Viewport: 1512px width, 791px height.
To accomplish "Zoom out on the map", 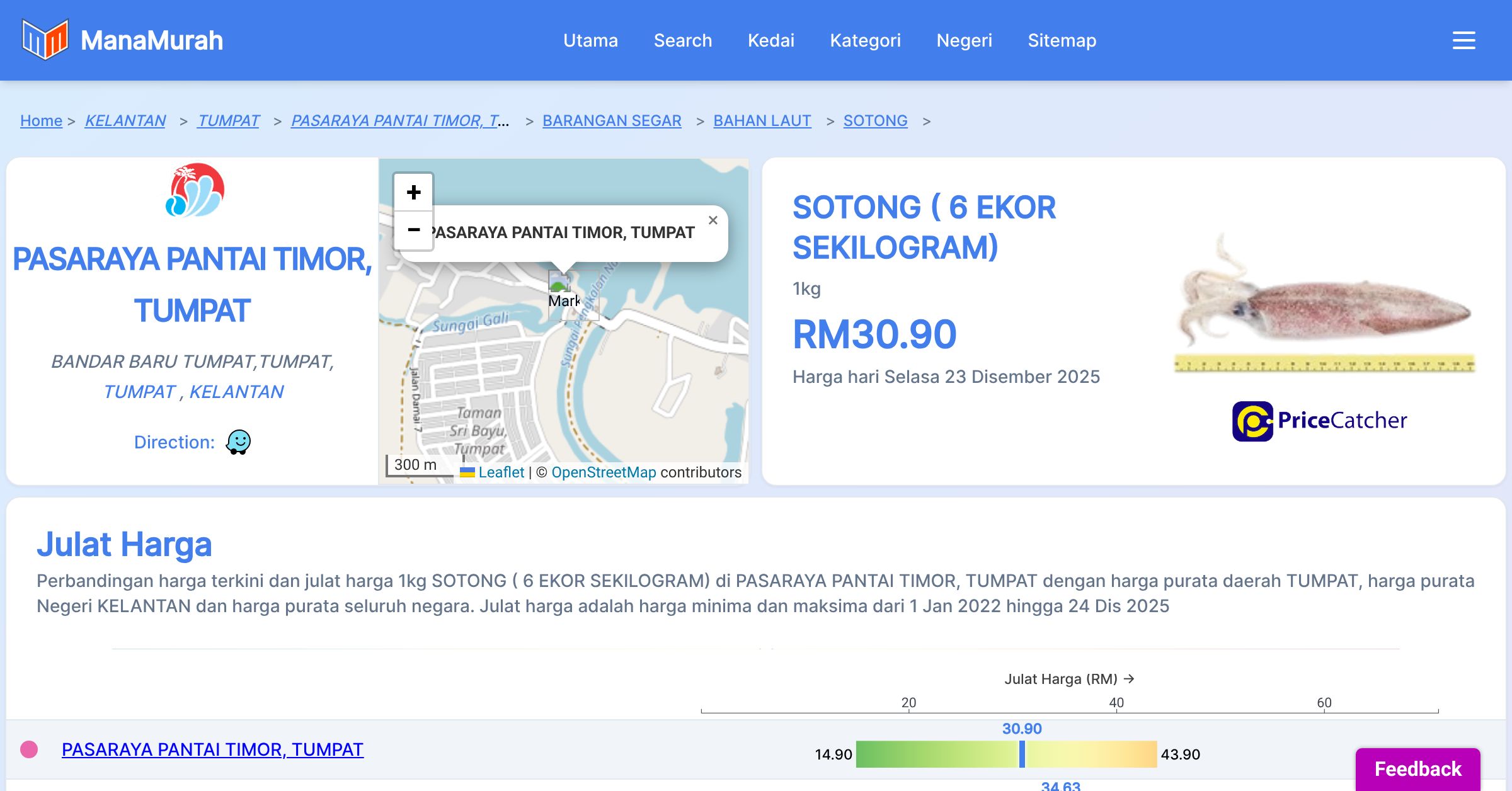I will point(413,230).
